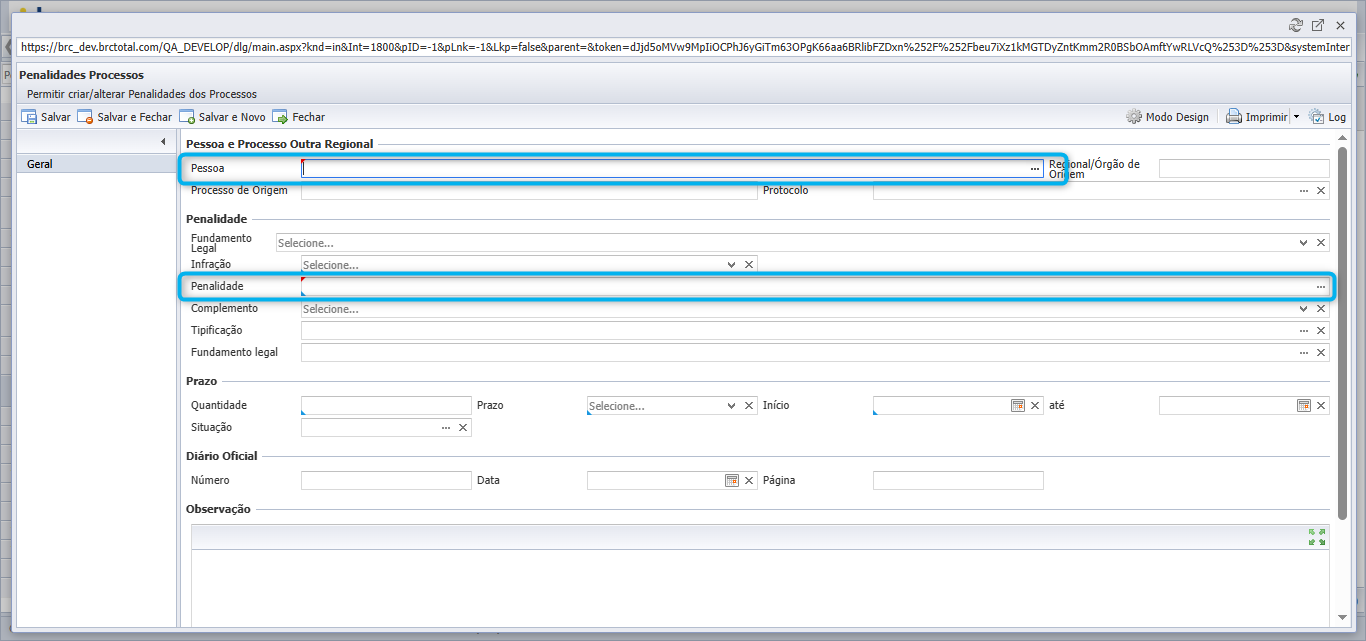Switch to Modo Design
The image size is (1366, 641).
[1167, 117]
